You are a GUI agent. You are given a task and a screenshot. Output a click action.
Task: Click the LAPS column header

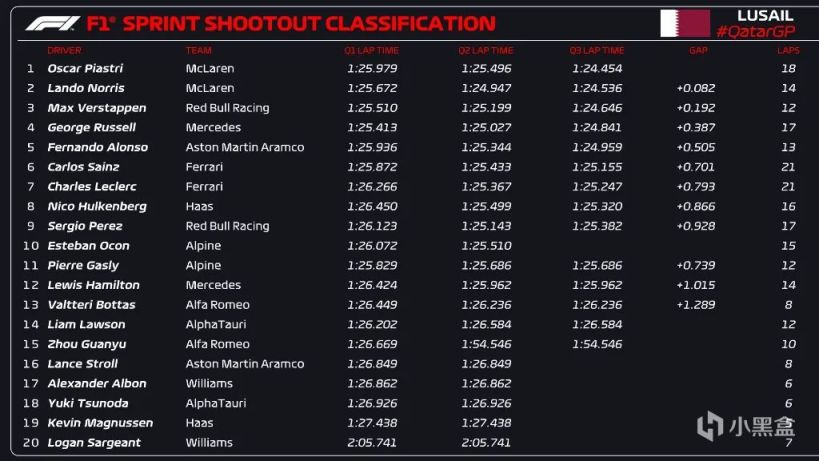point(789,50)
